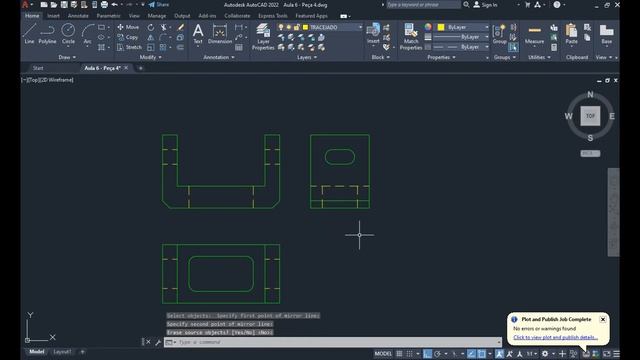This screenshot has height=360, width=640.
Task: Toggle the drawing grid display in status bar
Action: pyautogui.click(x=399, y=354)
